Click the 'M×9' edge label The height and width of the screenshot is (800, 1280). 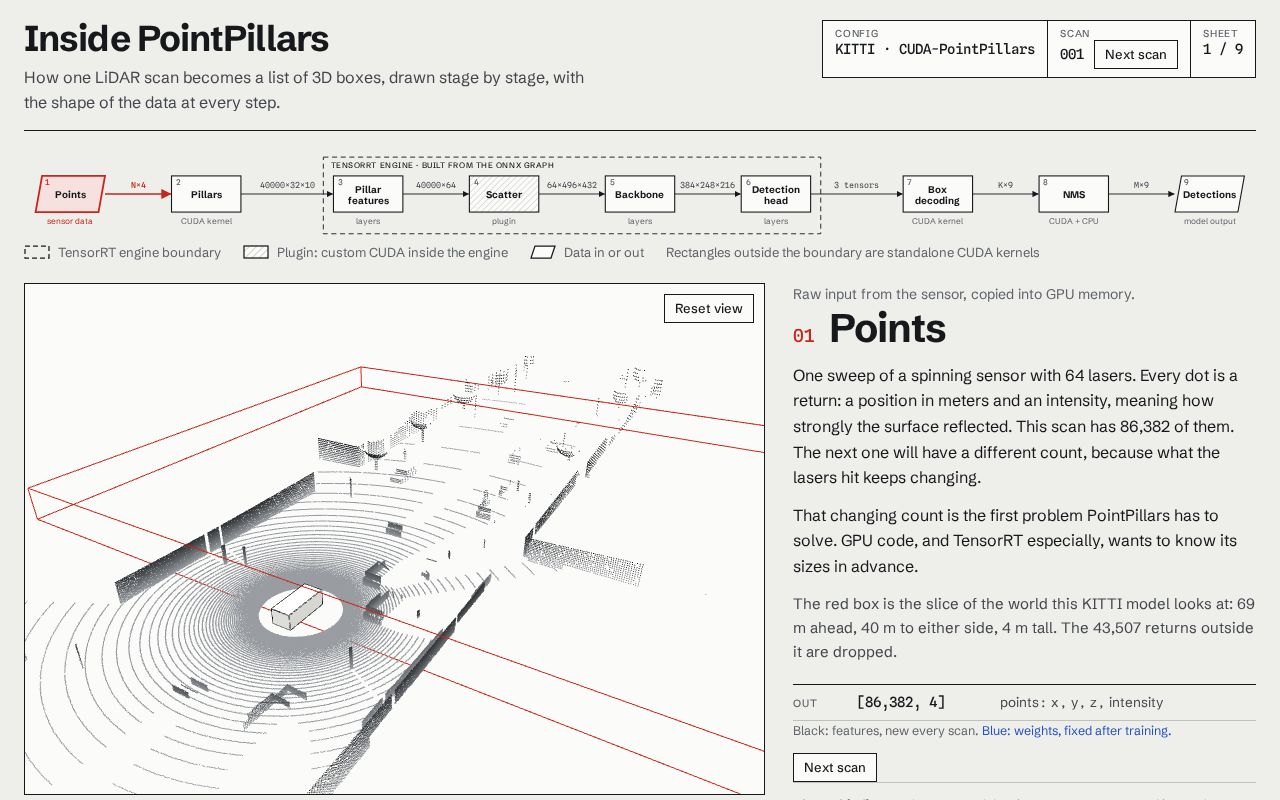(x=1141, y=185)
